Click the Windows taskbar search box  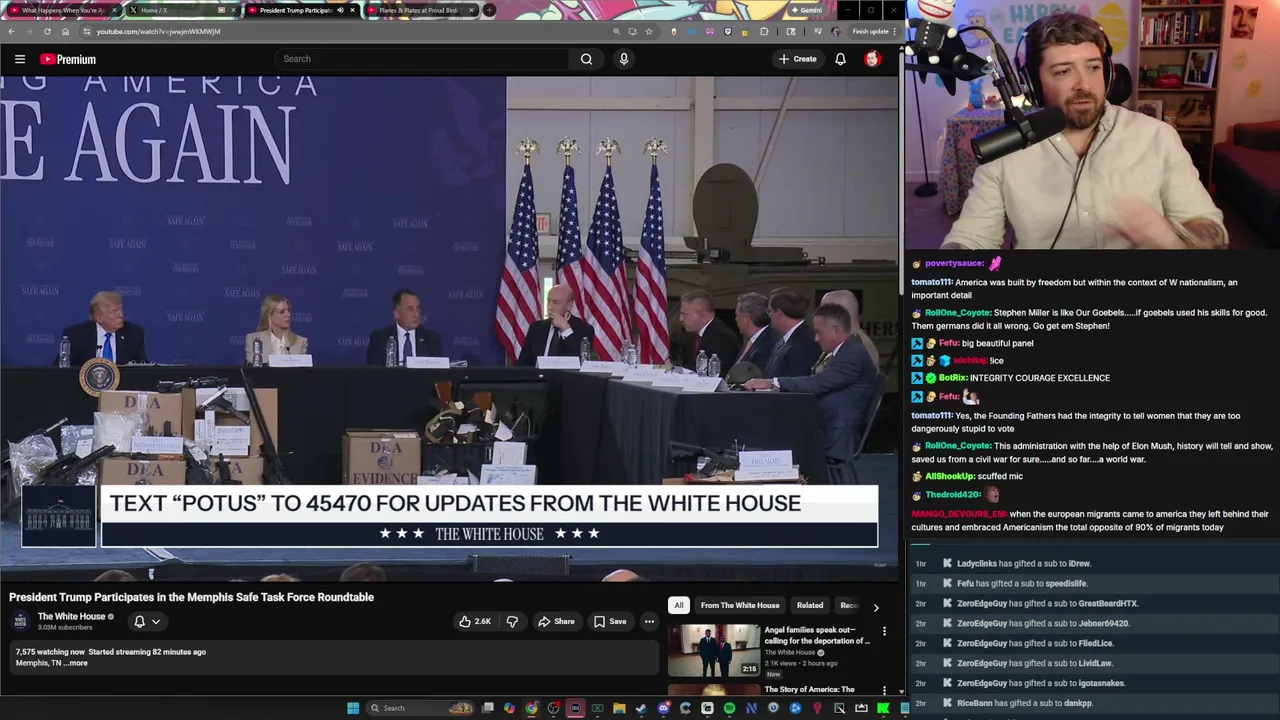pos(418,708)
